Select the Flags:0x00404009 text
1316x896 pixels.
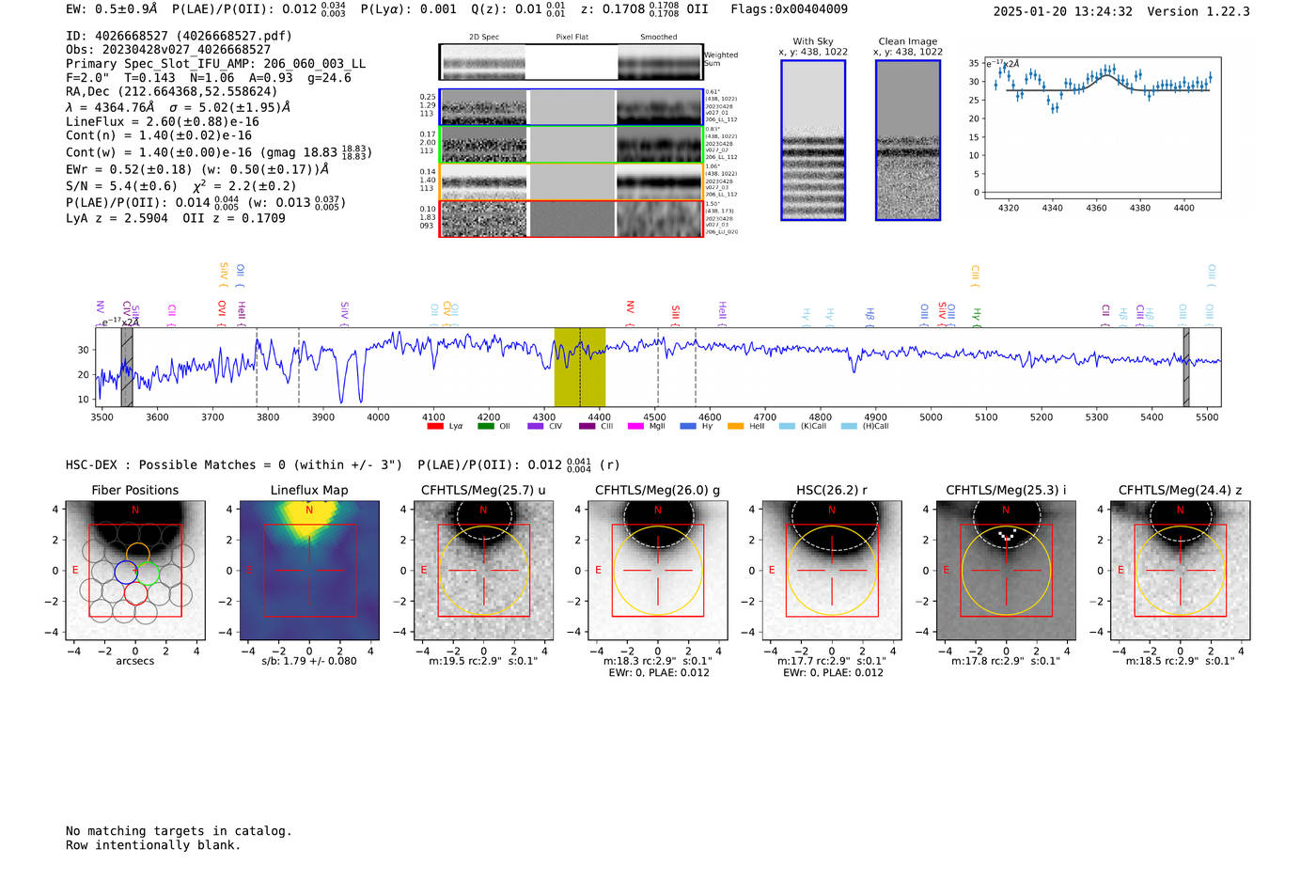tap(789, 9)
